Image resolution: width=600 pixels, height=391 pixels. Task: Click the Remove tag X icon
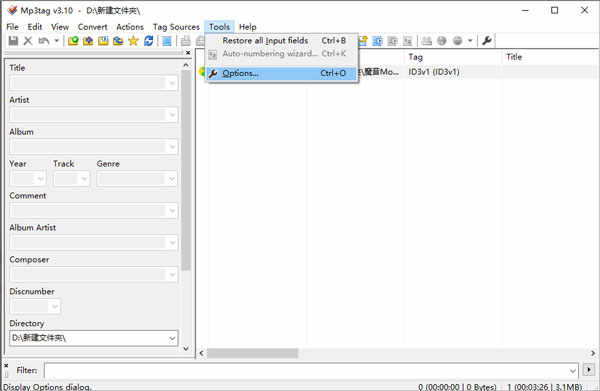point(28,41)
